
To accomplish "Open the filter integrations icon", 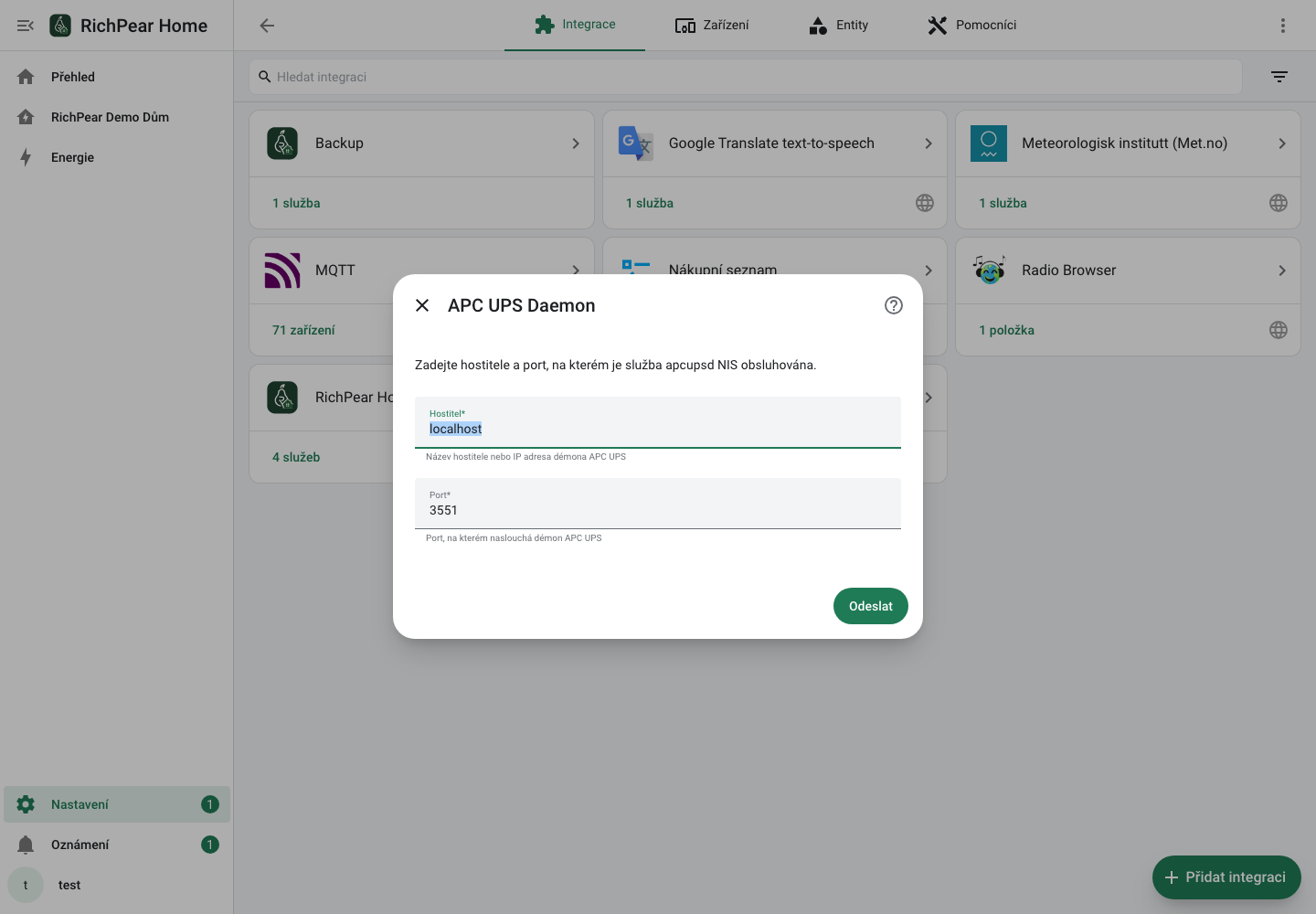I will click(x=1279, y=77).
